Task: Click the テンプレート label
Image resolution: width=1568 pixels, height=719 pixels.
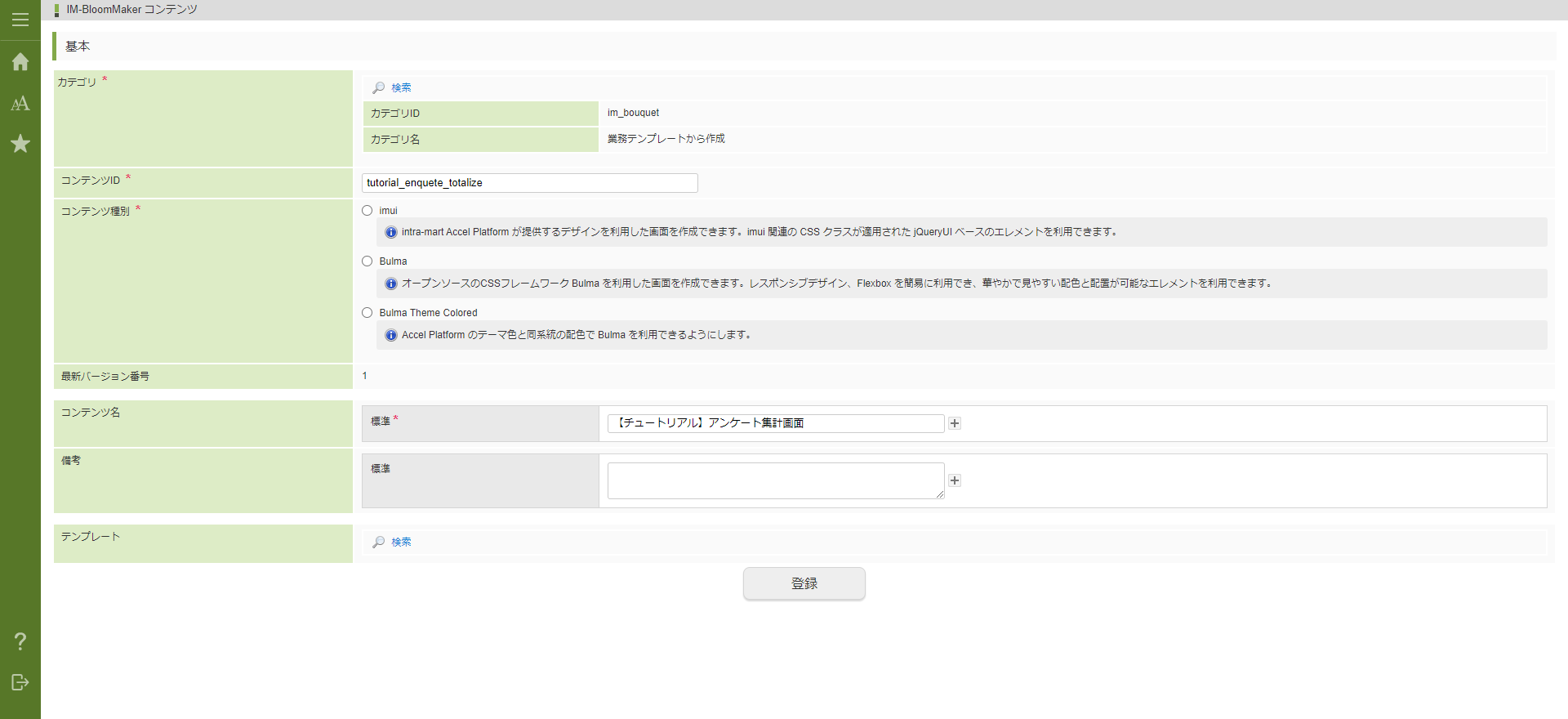Action: 91,537
